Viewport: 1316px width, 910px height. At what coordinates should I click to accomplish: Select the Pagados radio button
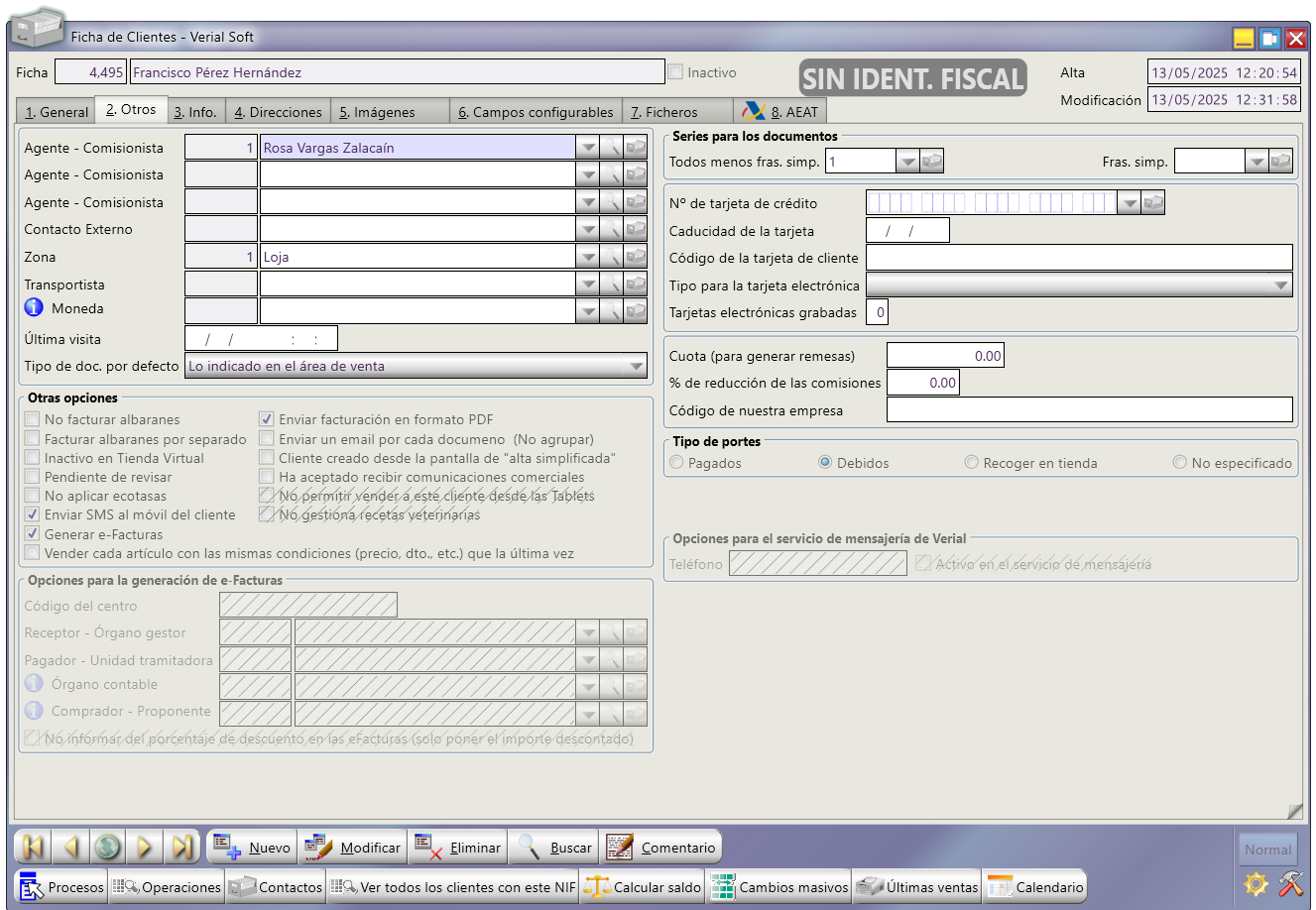point(676,463)
